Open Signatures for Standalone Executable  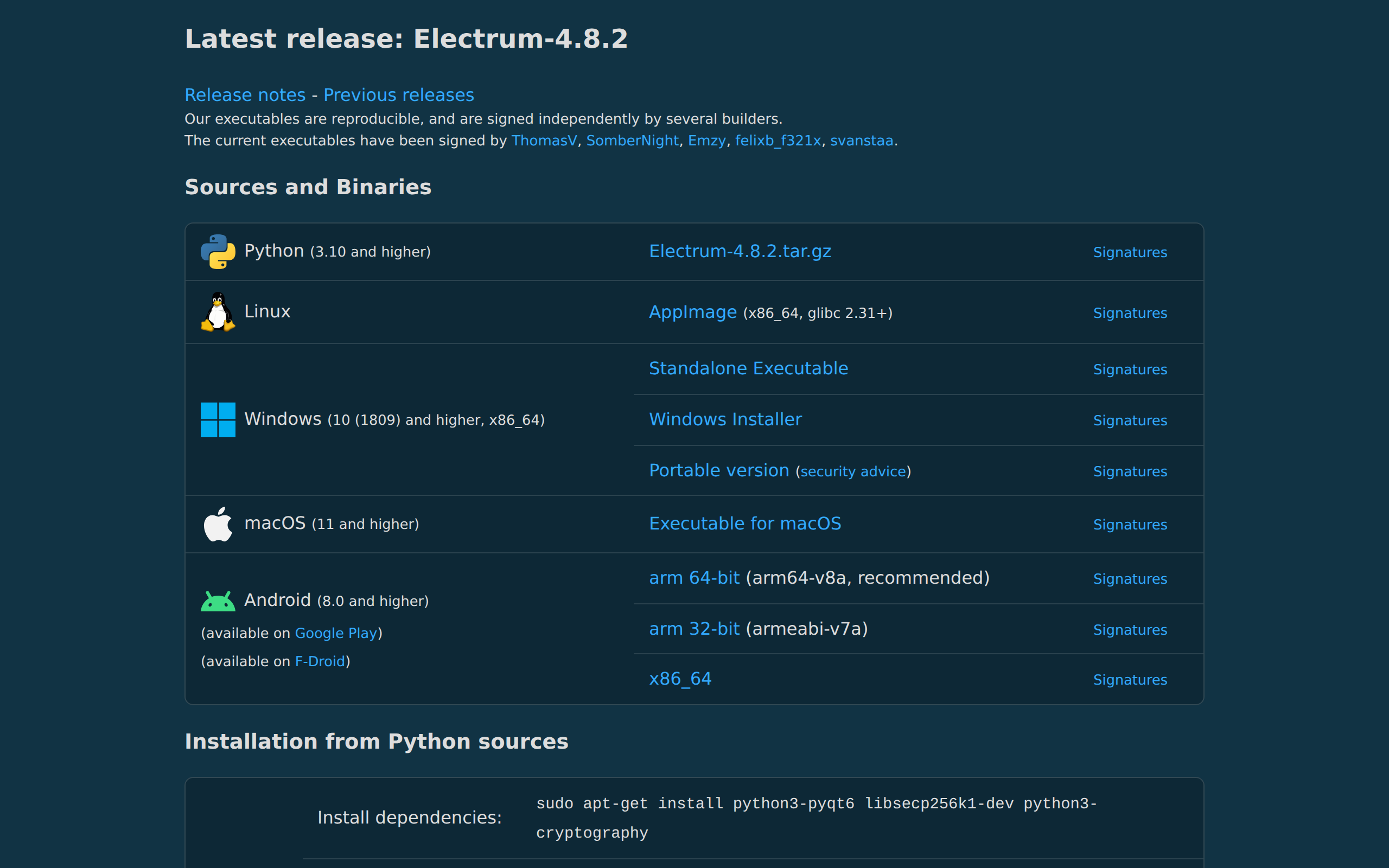click(1130, 369)
